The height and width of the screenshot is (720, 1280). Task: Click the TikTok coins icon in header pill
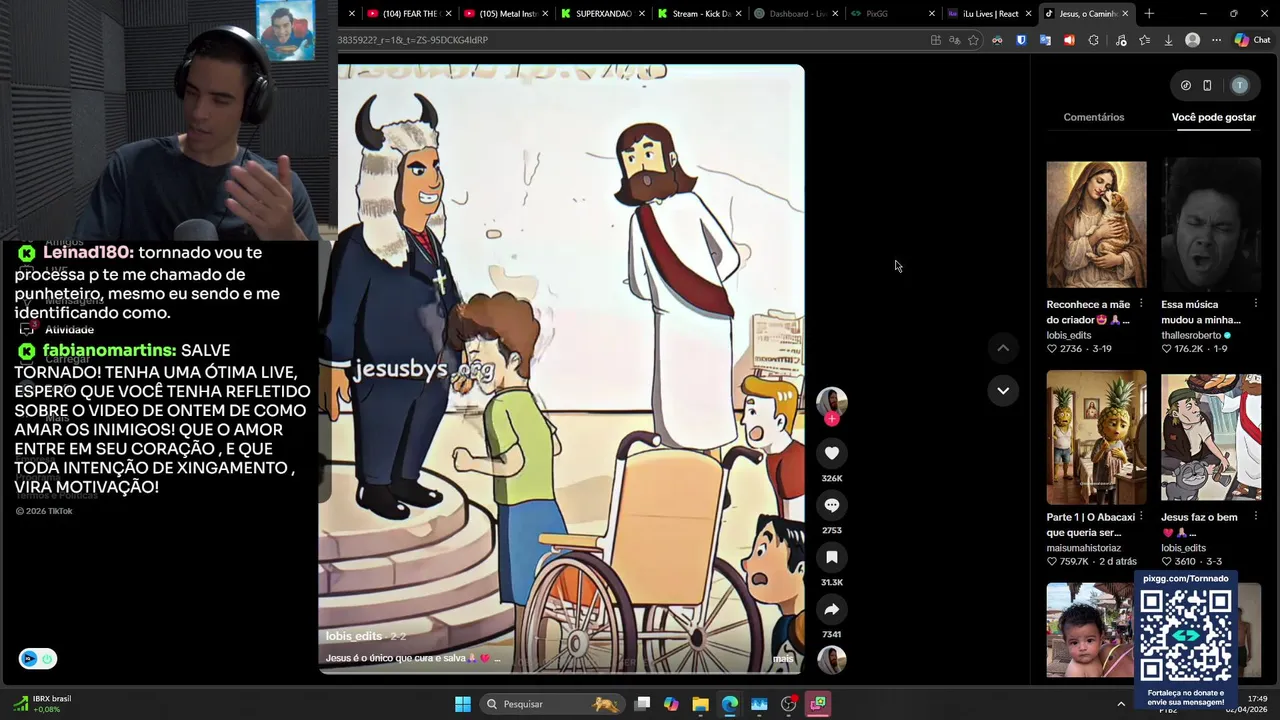1186,85
